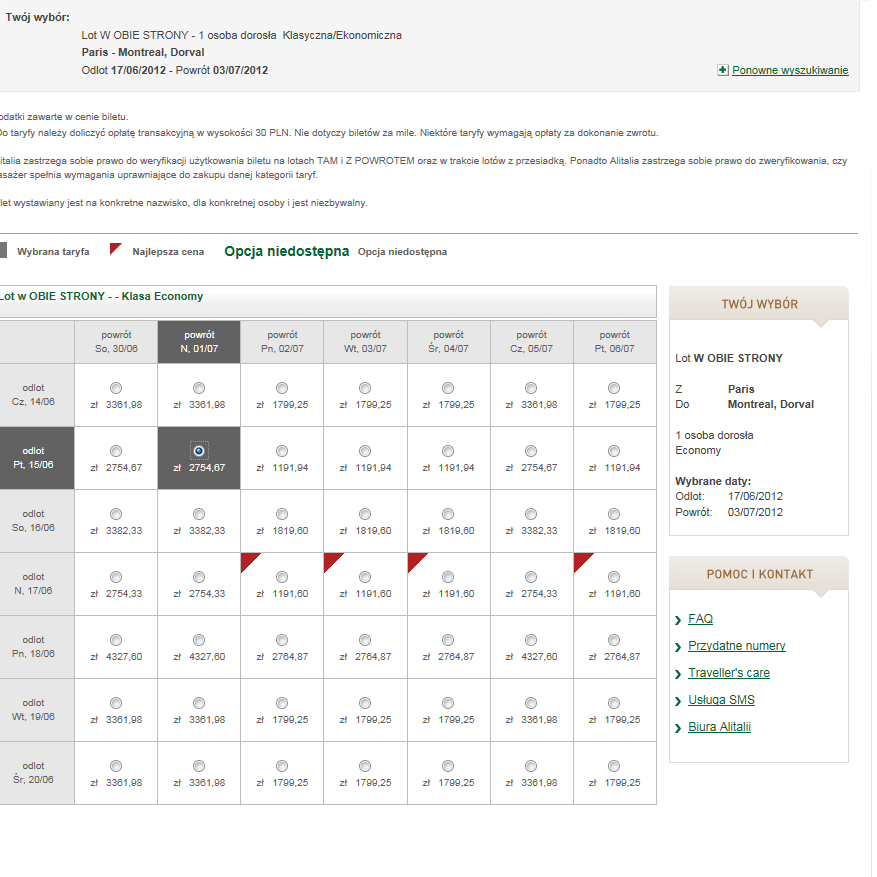Click the arrow icon beside Traveller's care
The height and width of the screenshot is (877, 877).
[678, 674]
